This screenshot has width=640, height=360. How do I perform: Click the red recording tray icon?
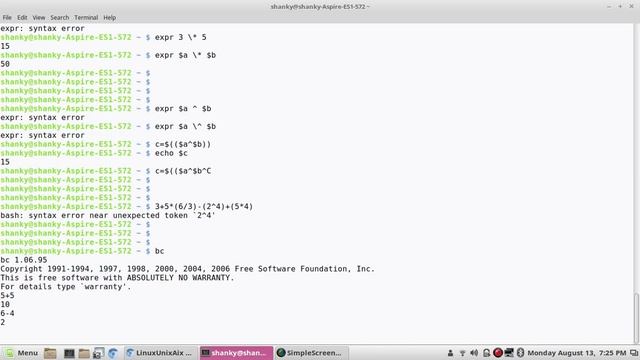[x=498, y=353]
